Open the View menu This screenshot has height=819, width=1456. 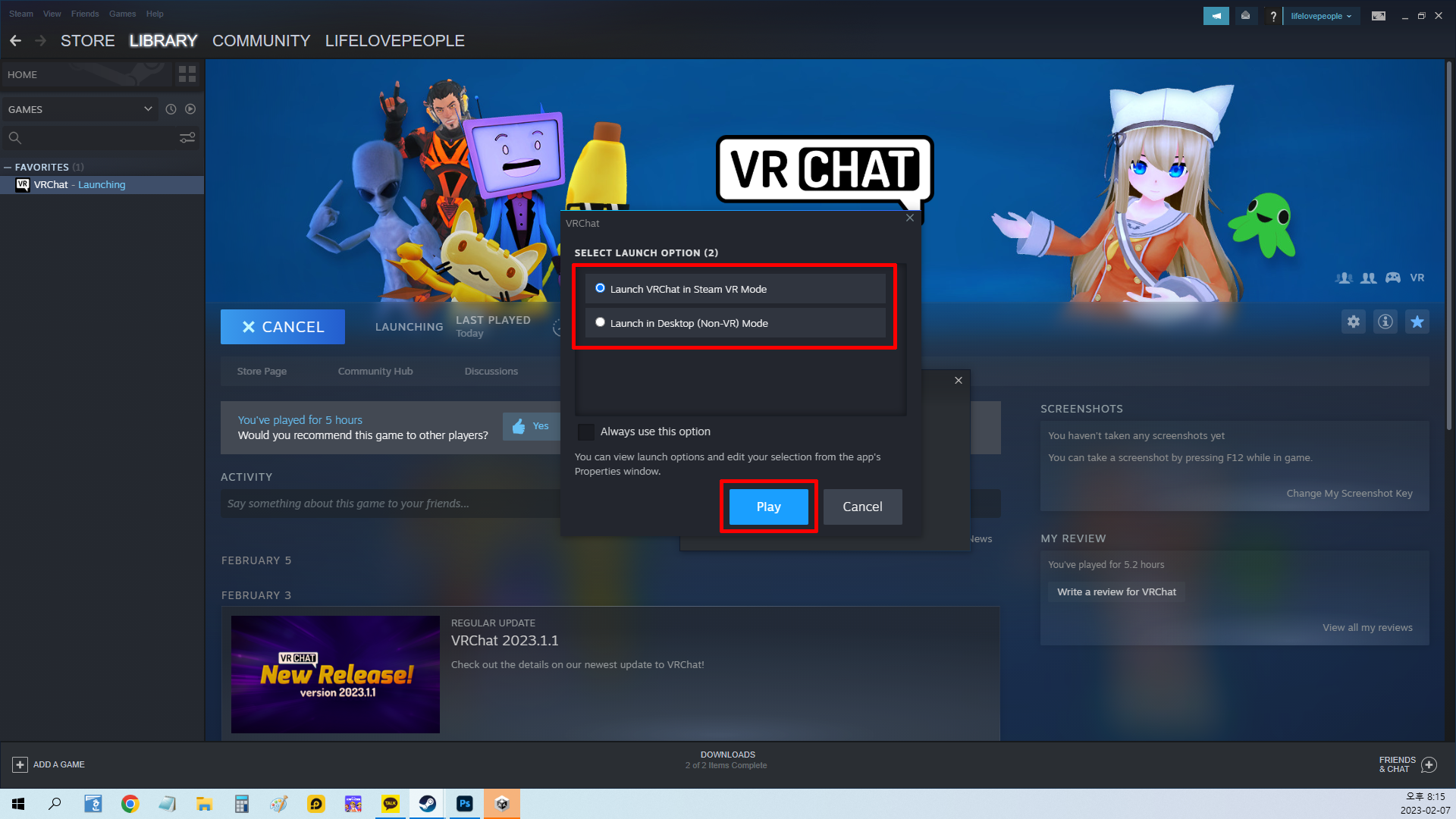click(52, 14)
